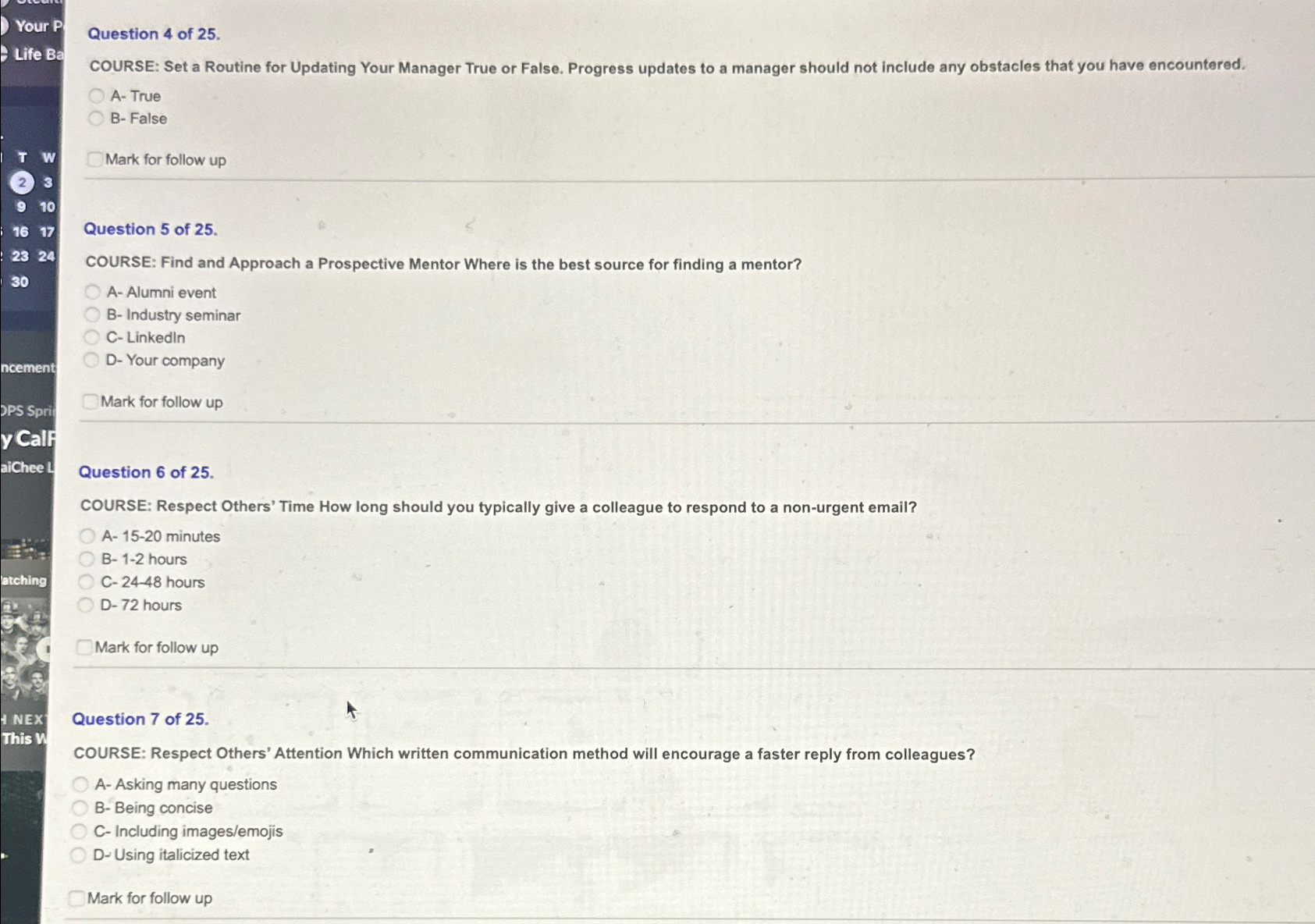Viewport: 1315px width, 924px height.
Task: Choose "B- Being concise" in Question 7
Action: click(79, 808)
